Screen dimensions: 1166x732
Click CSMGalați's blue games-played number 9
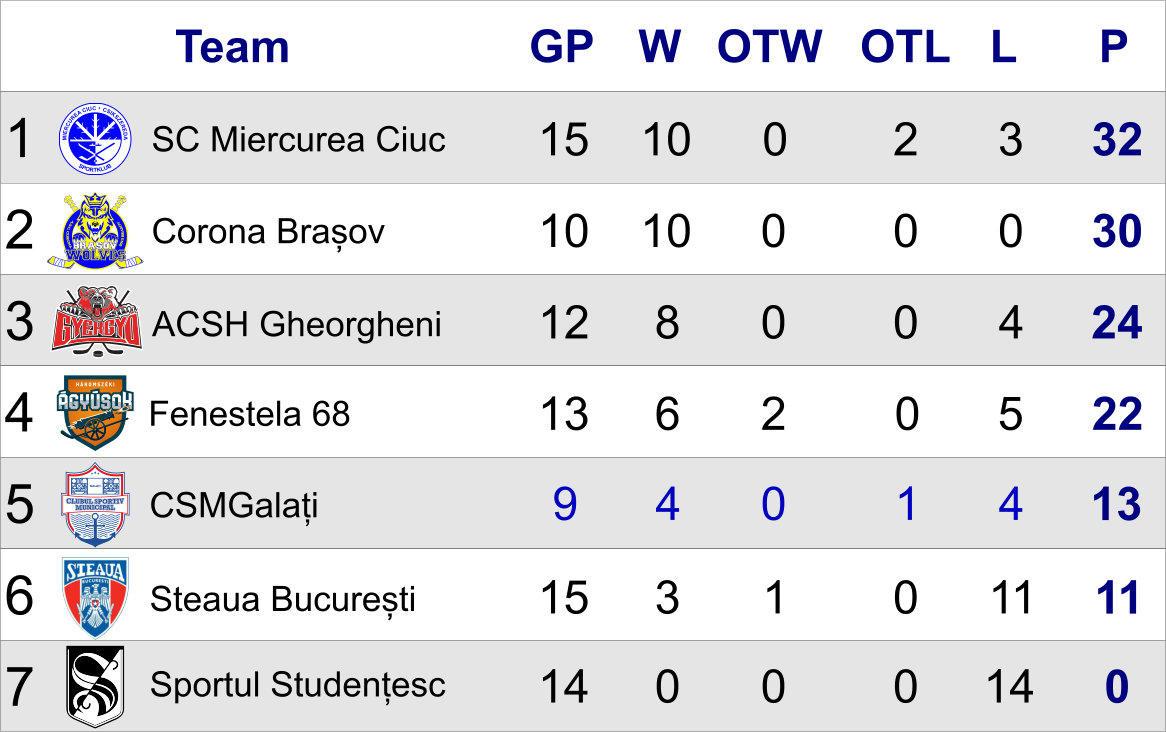click(x=564, y=504)
